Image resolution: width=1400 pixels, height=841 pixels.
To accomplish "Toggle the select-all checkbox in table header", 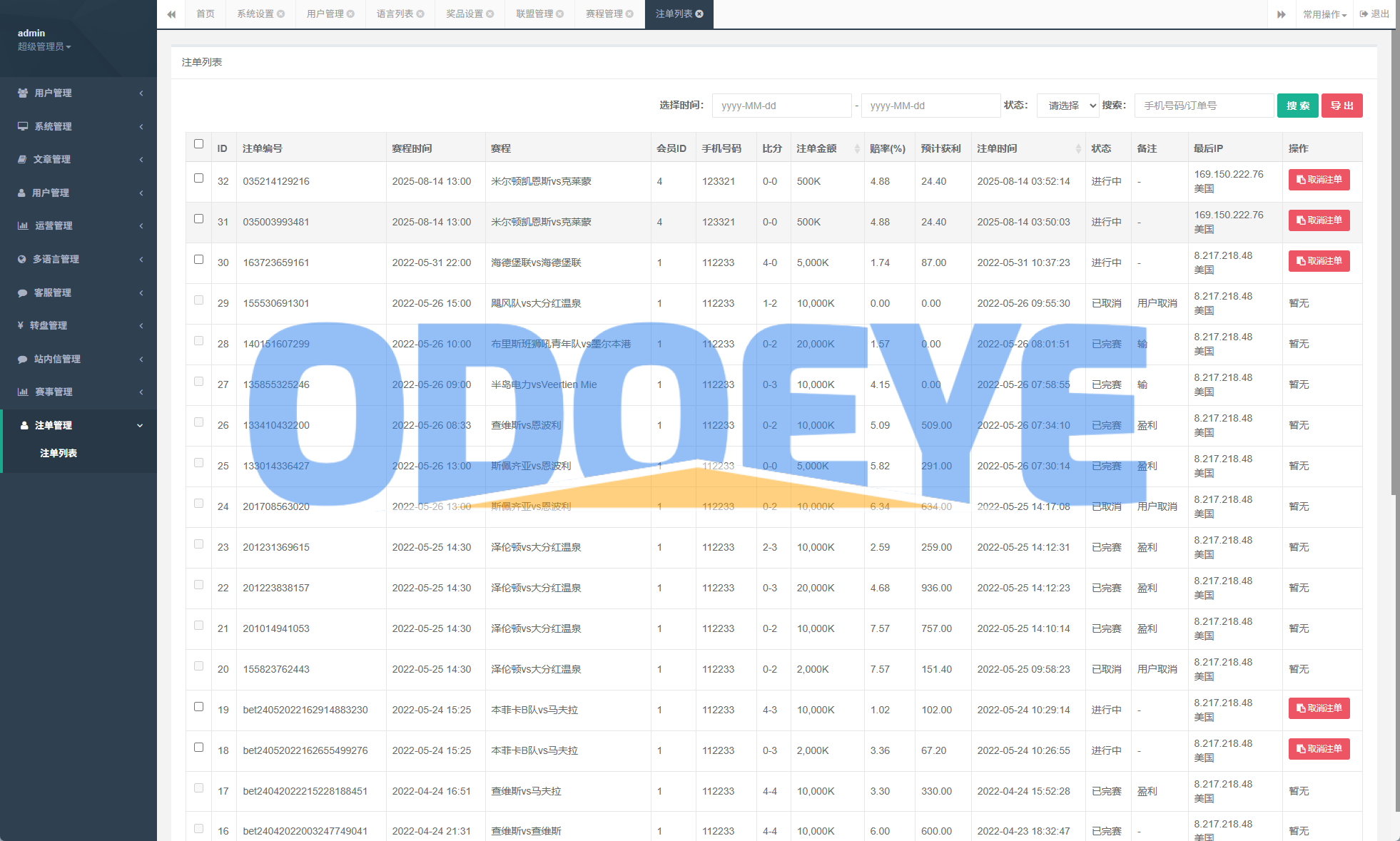I will [198, 143].
